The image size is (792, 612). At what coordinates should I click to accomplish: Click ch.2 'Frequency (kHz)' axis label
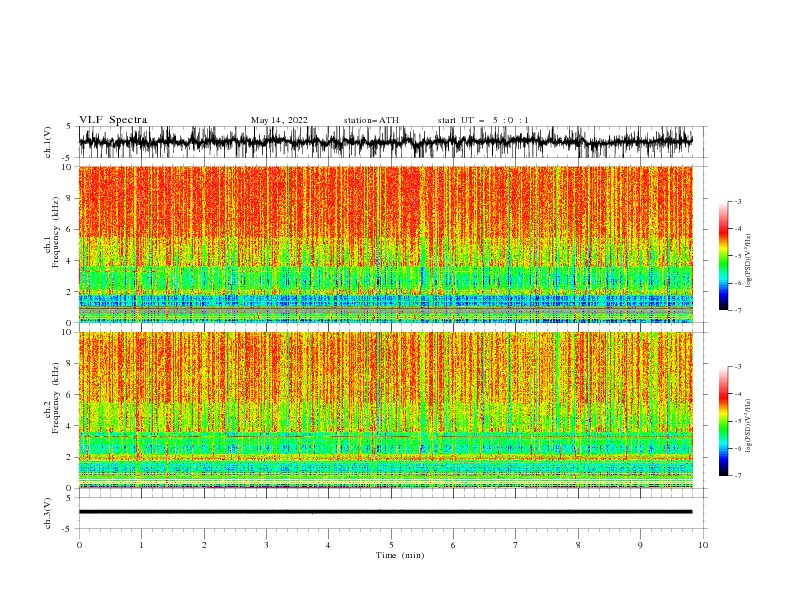click(56, 398)
